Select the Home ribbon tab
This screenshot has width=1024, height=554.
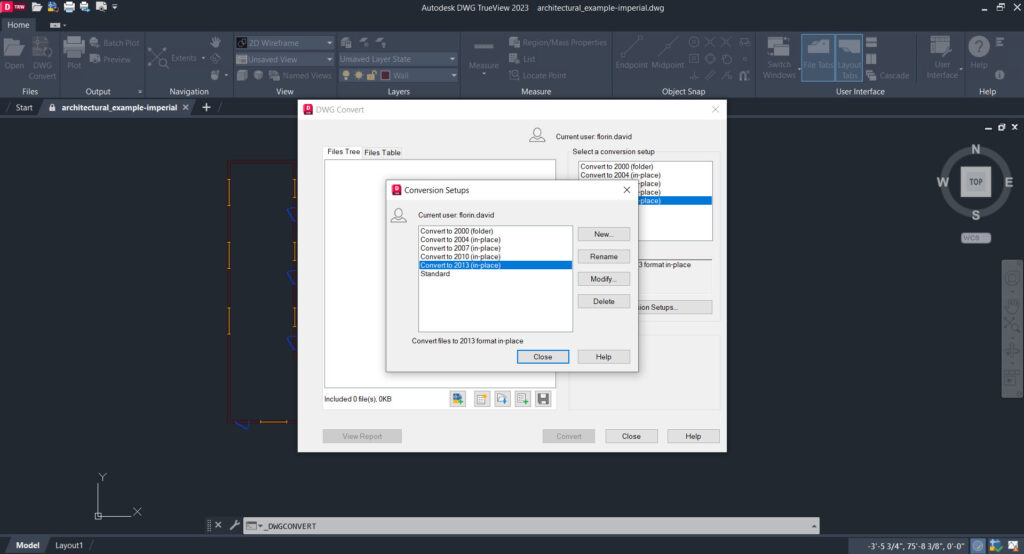coord(18,25)
